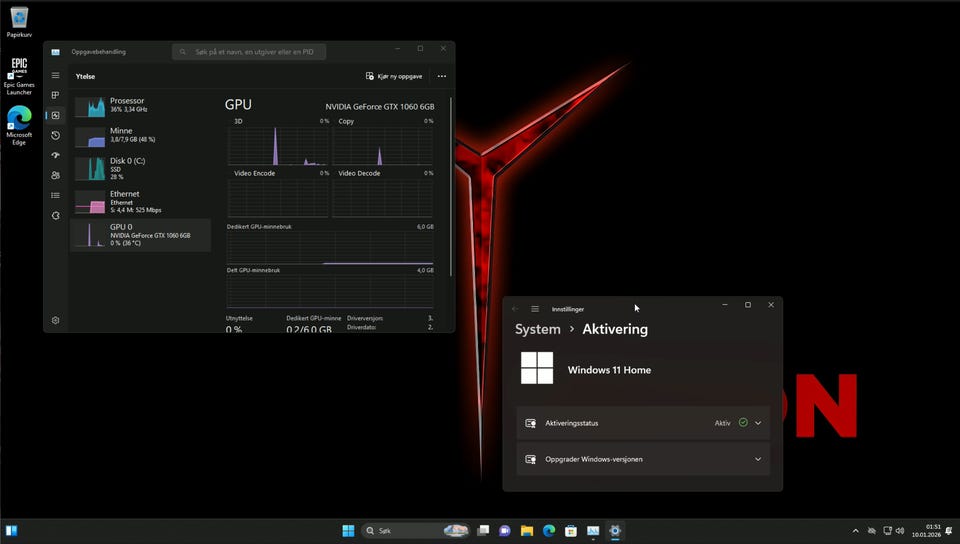
Task: Open the Users page in Task Manager
Action: tap(56, 175)
